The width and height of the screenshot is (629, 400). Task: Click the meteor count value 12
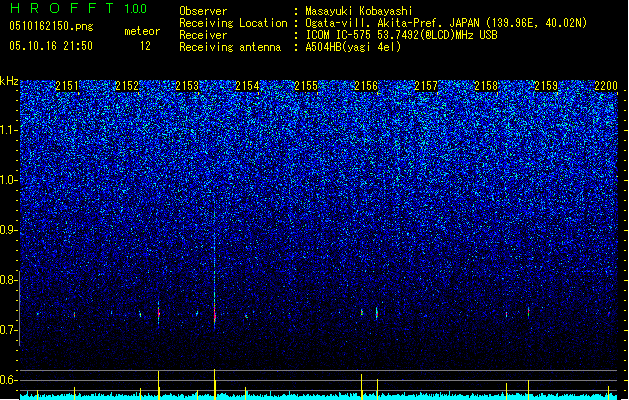(x=145, y=46)
